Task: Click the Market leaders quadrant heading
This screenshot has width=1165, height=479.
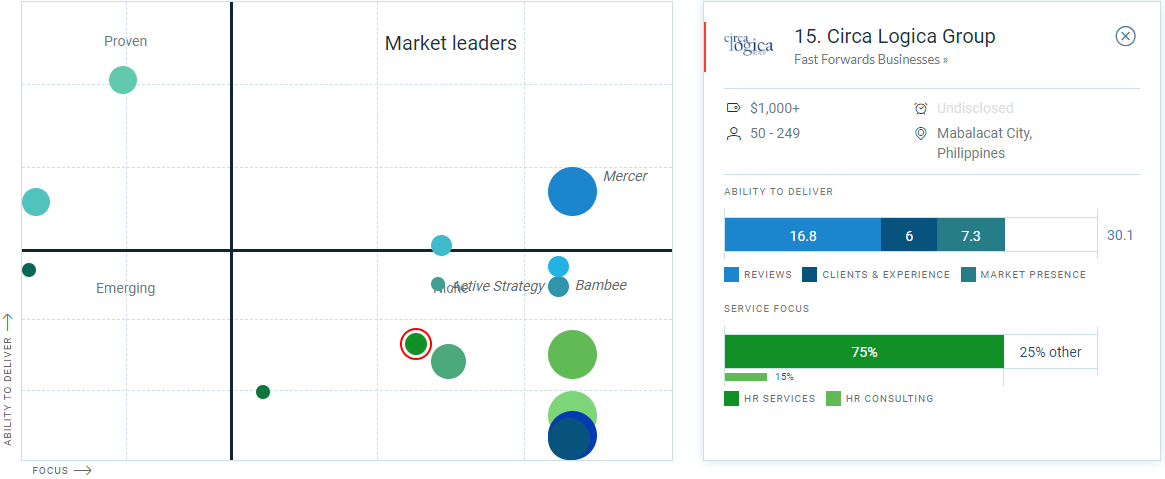Action: [450, 43]
